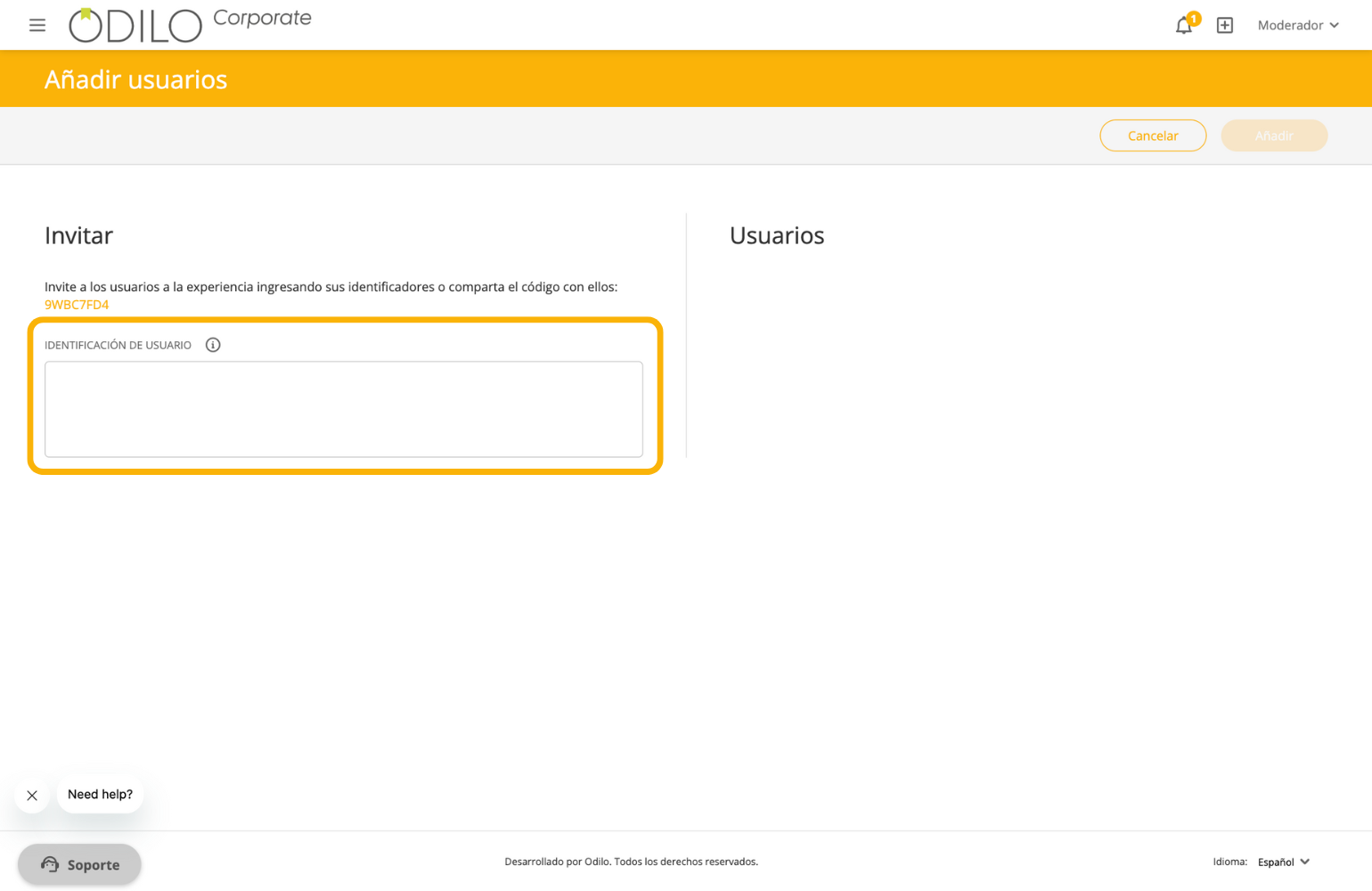Click the ODILO logo

tap(135, 26)
